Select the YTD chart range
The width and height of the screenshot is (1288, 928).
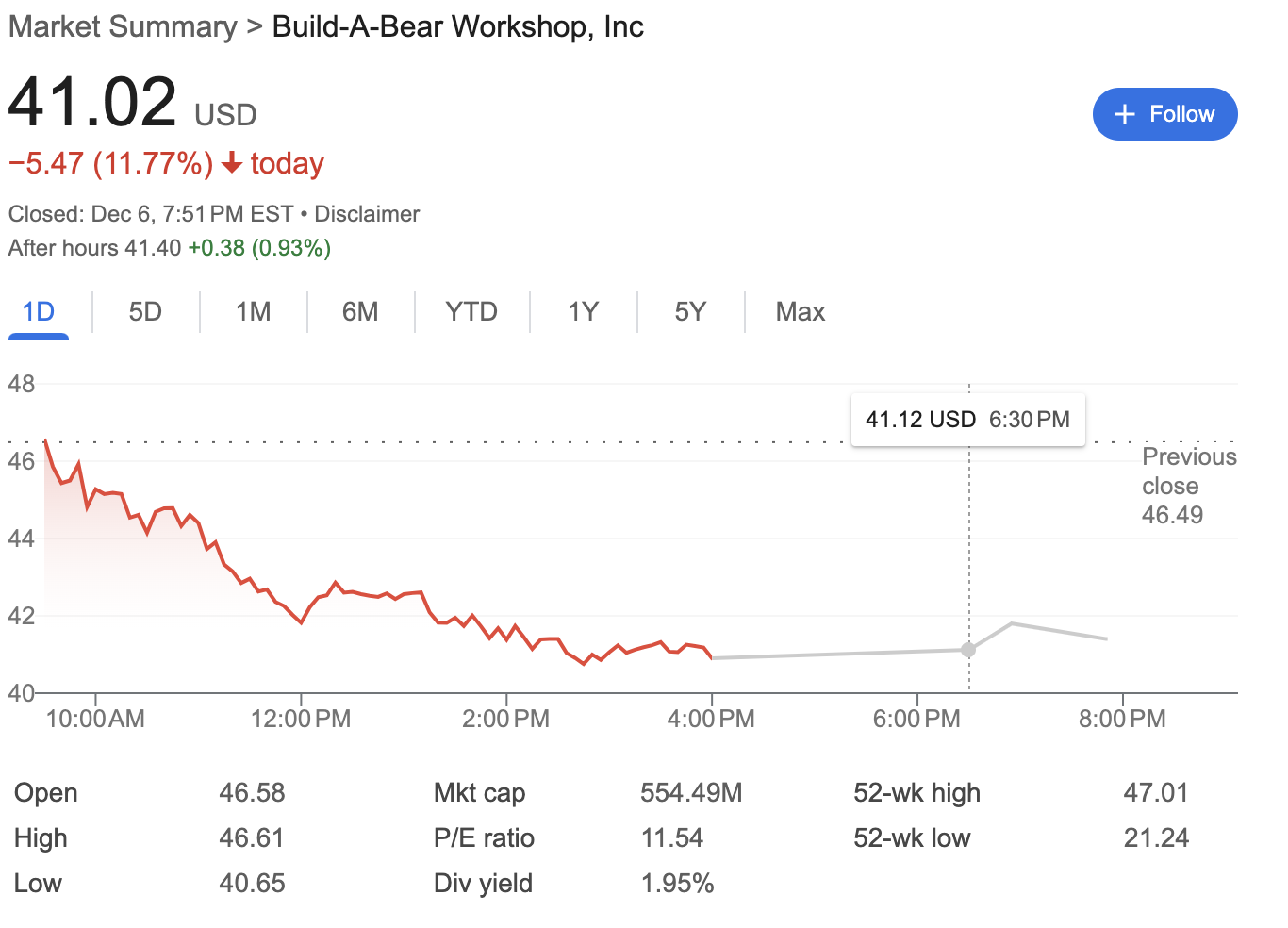(x=471, y=311)
